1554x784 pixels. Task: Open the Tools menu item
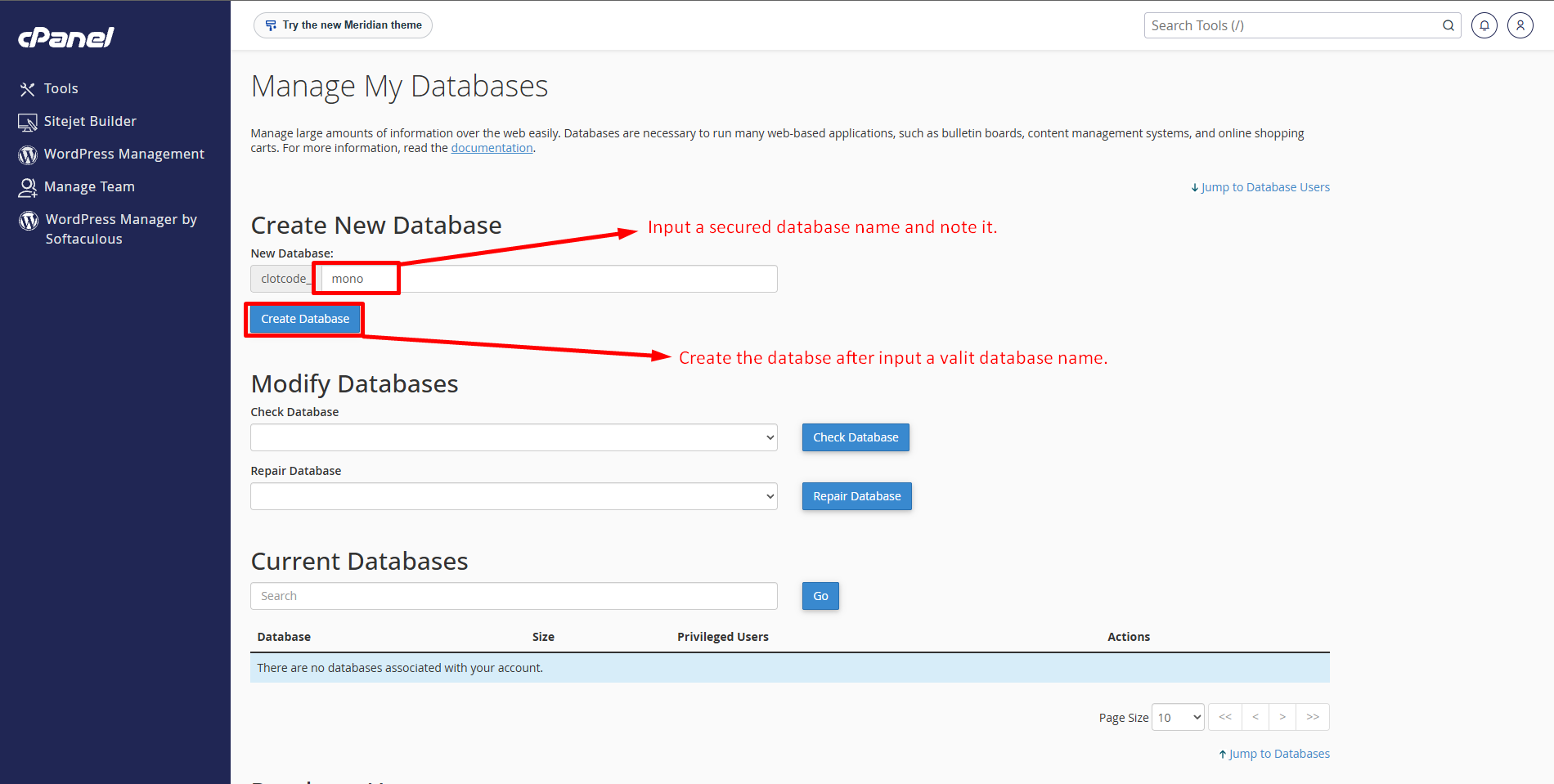coord(61,88)
